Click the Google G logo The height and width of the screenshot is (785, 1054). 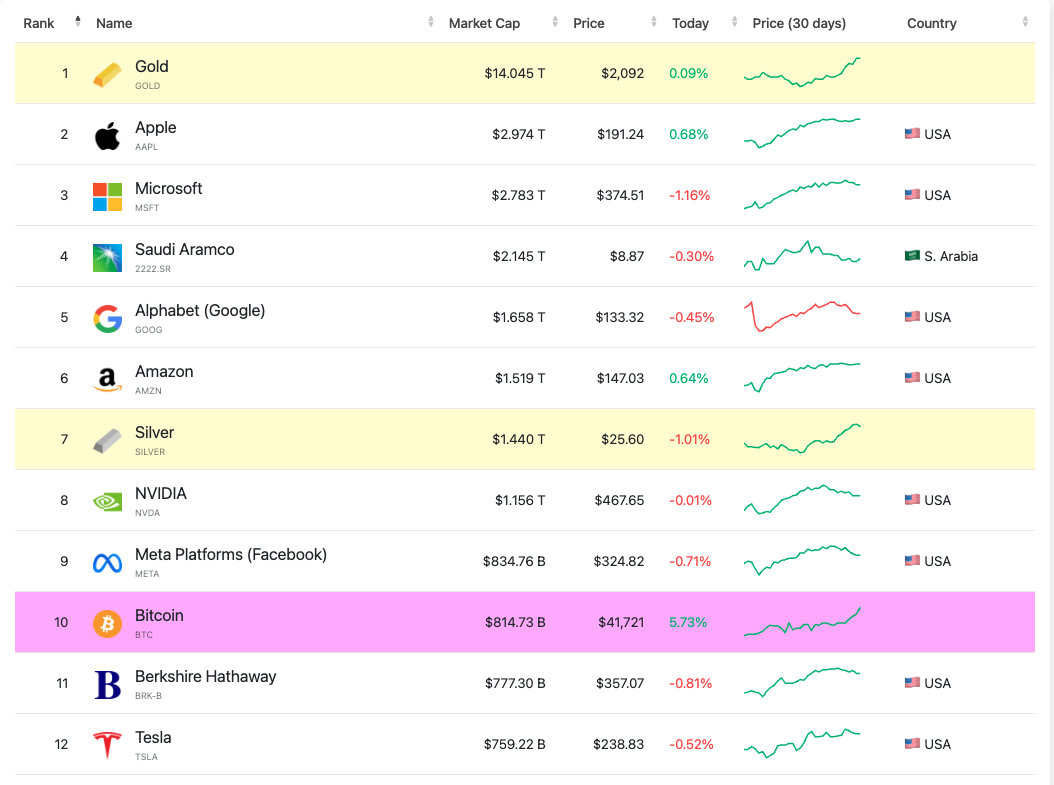coord(107,318)
